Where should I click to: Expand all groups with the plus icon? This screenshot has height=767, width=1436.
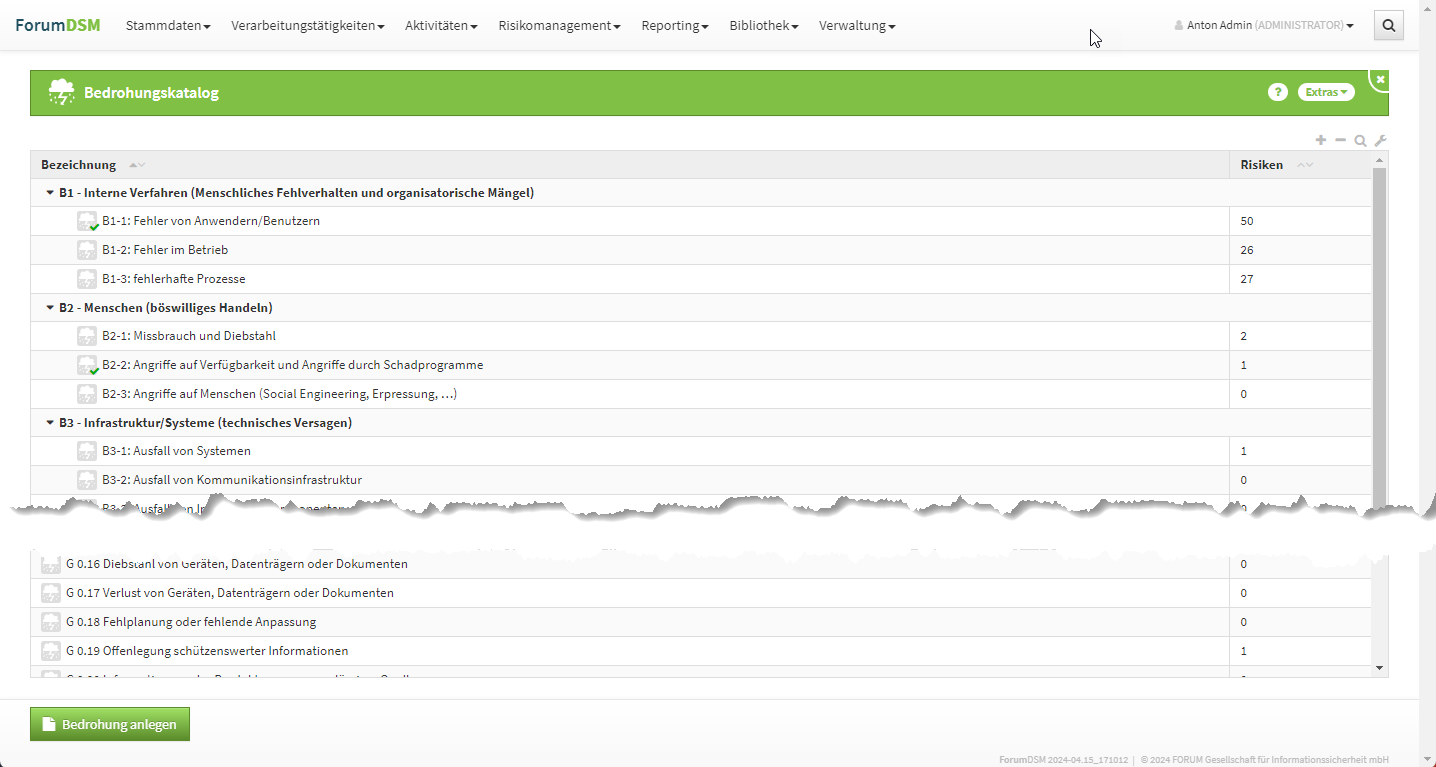(1321, 140)
